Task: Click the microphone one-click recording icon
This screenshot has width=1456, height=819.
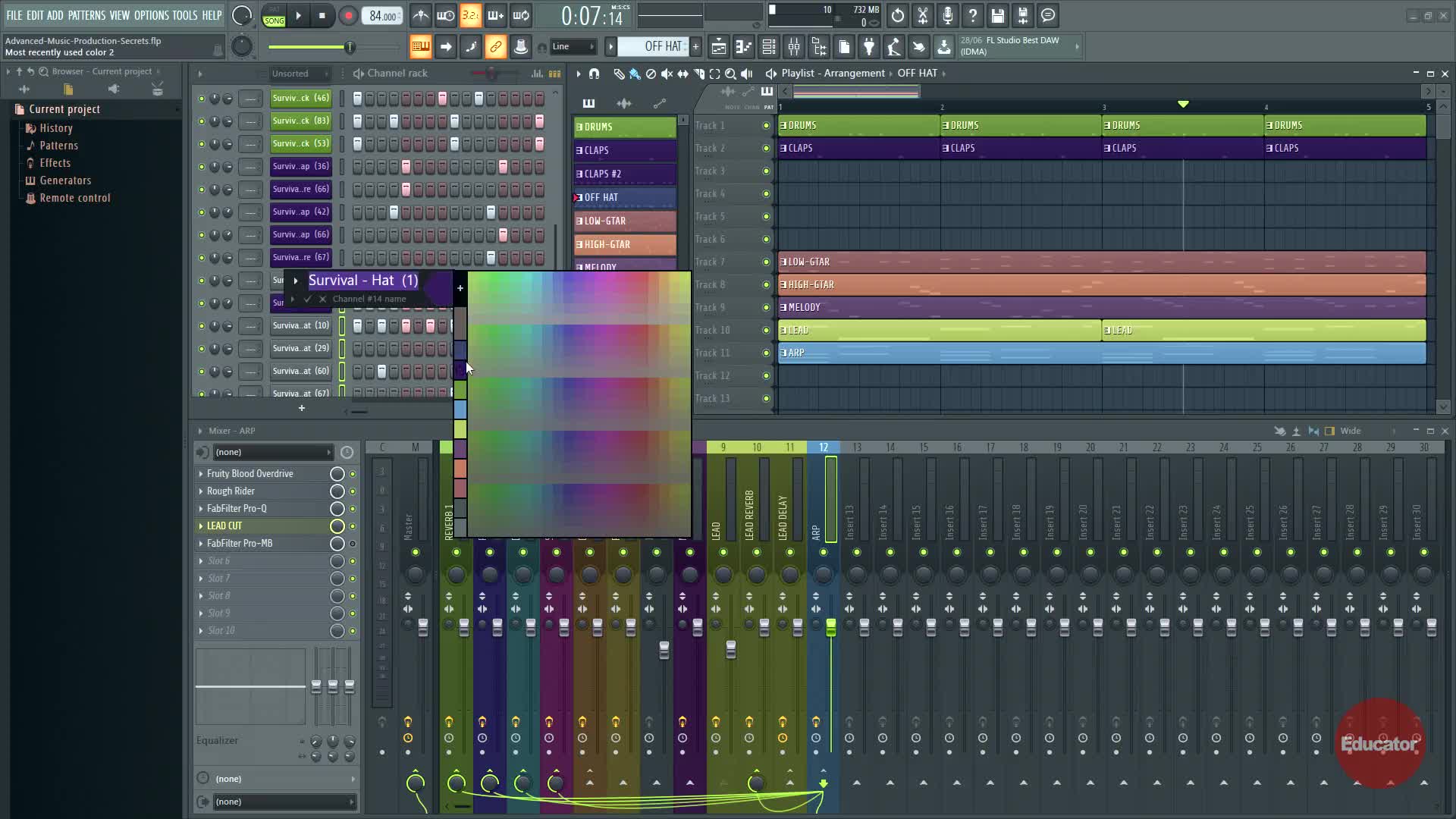Action: coord(947,15)
